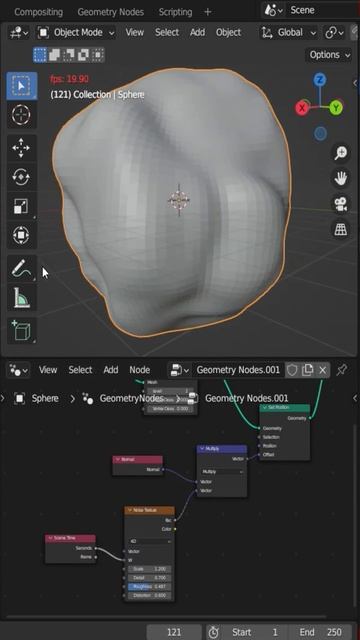The width and height of the screenshot is (360, 640).
Task: Select the Select Box tool in viewport toolbar
Action: [22, 86]
